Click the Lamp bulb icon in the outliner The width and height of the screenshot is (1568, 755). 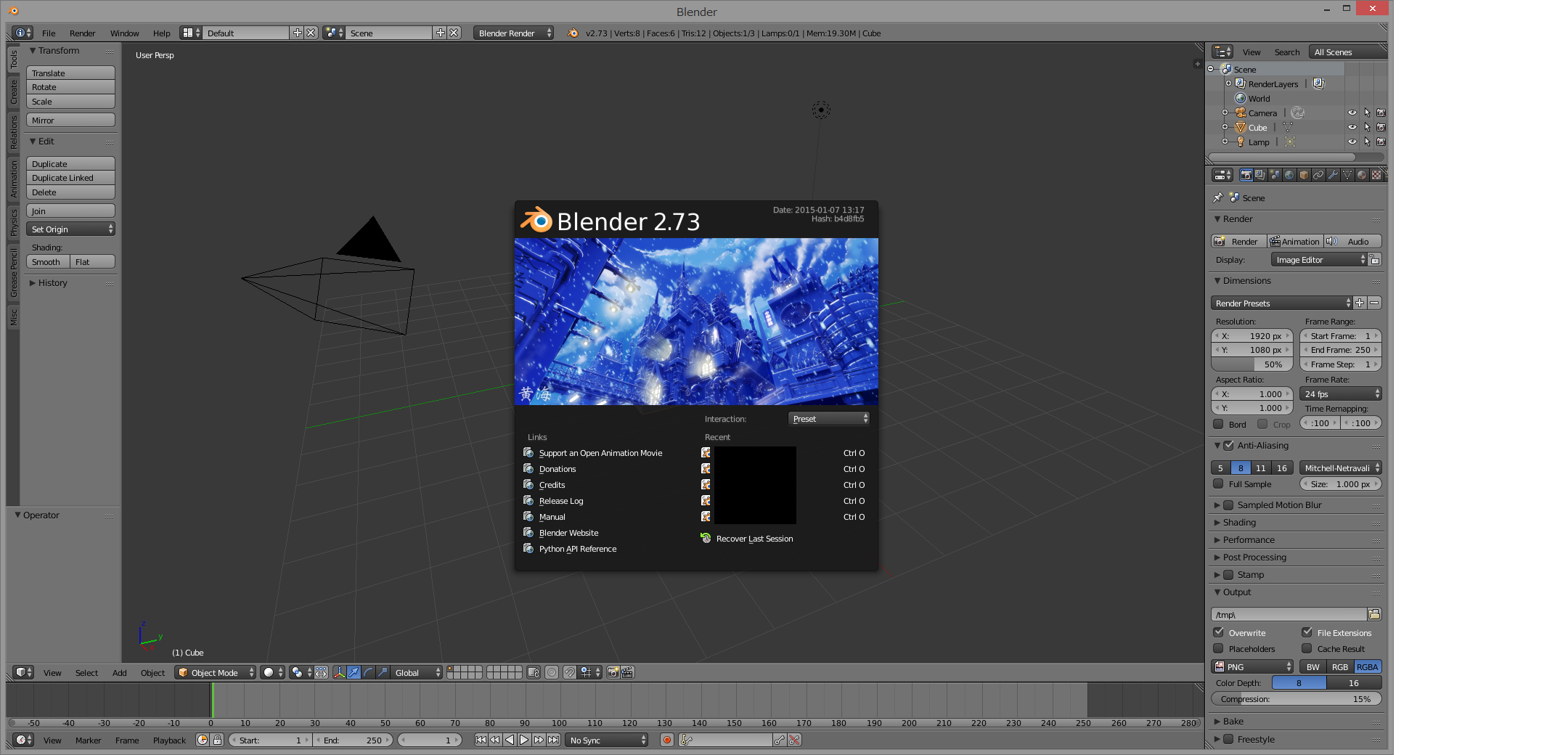[1241, 142]
